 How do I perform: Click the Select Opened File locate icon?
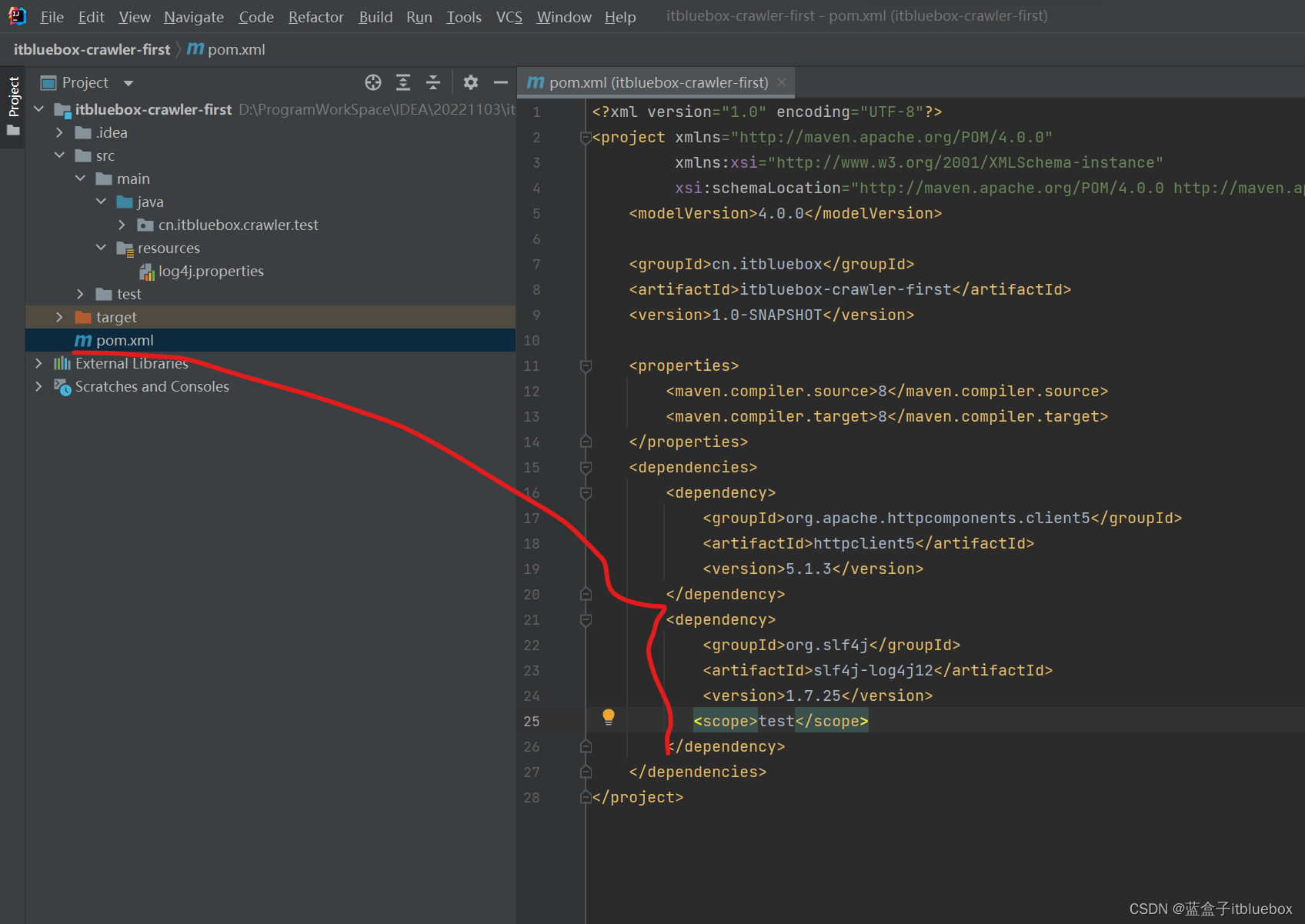pyautogui.click(x=373, y=82)
